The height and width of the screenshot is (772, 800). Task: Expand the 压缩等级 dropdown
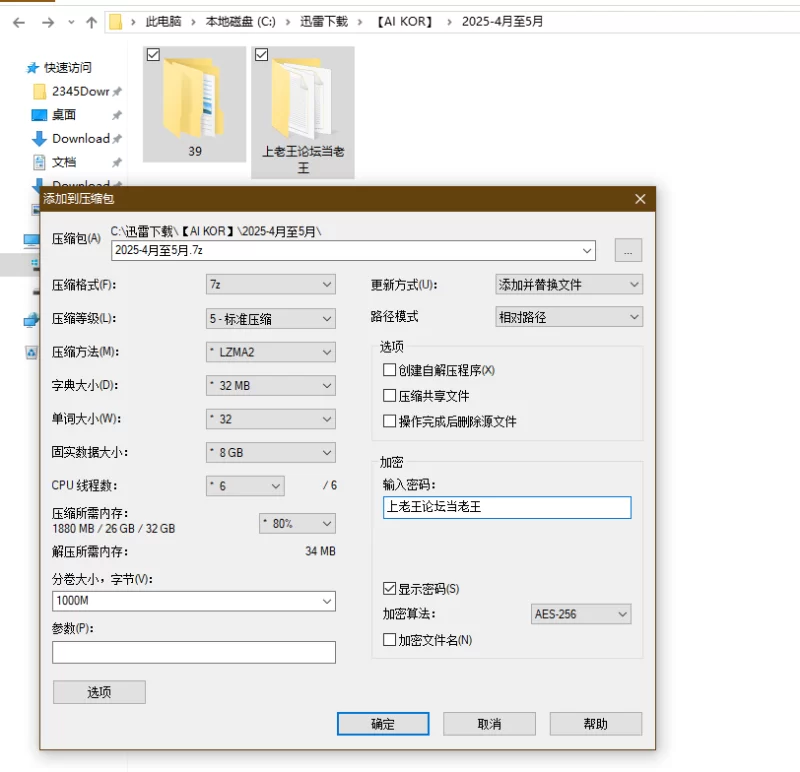coord(270,319)
